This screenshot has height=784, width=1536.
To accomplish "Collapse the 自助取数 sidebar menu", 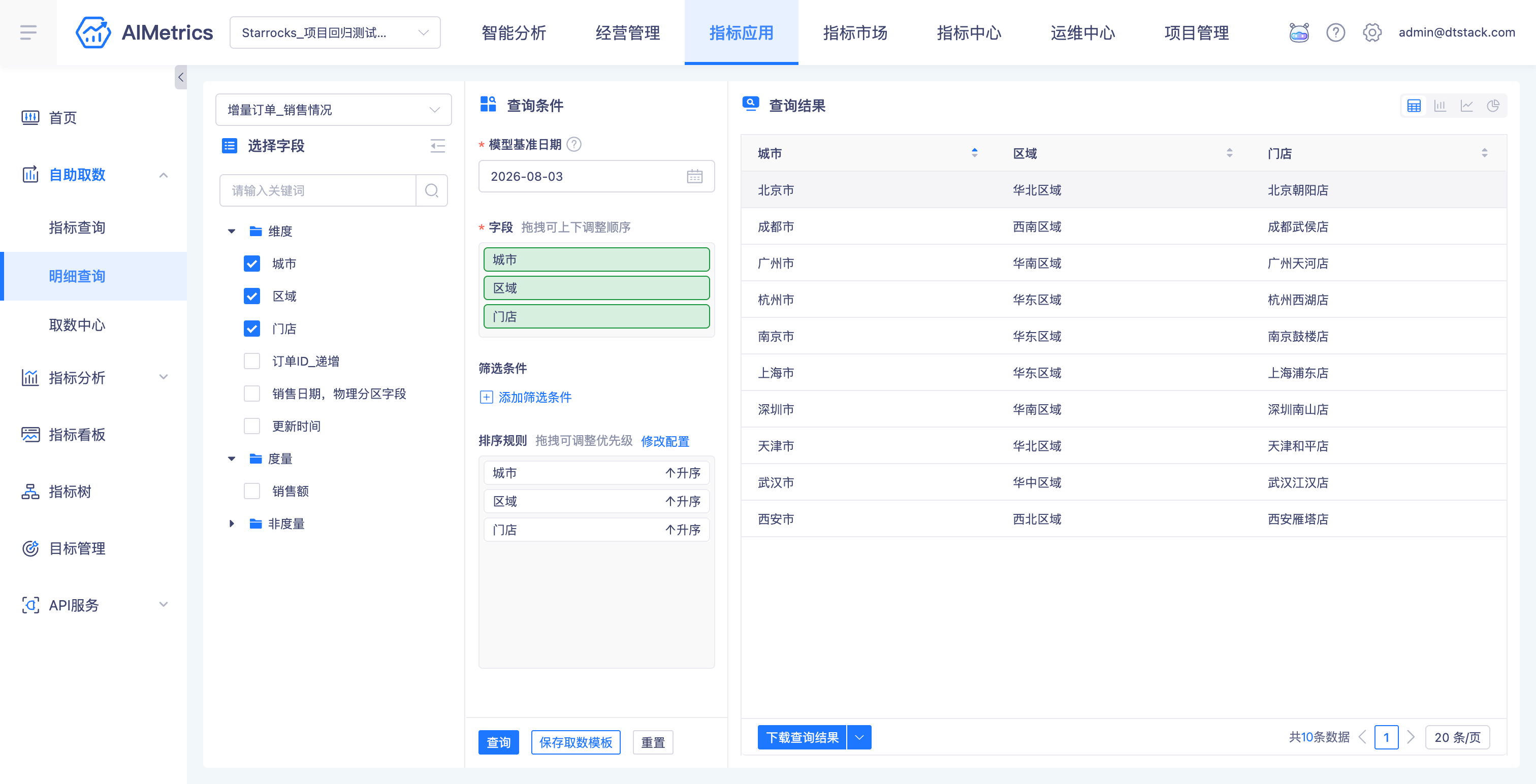I will click(164, 175).
